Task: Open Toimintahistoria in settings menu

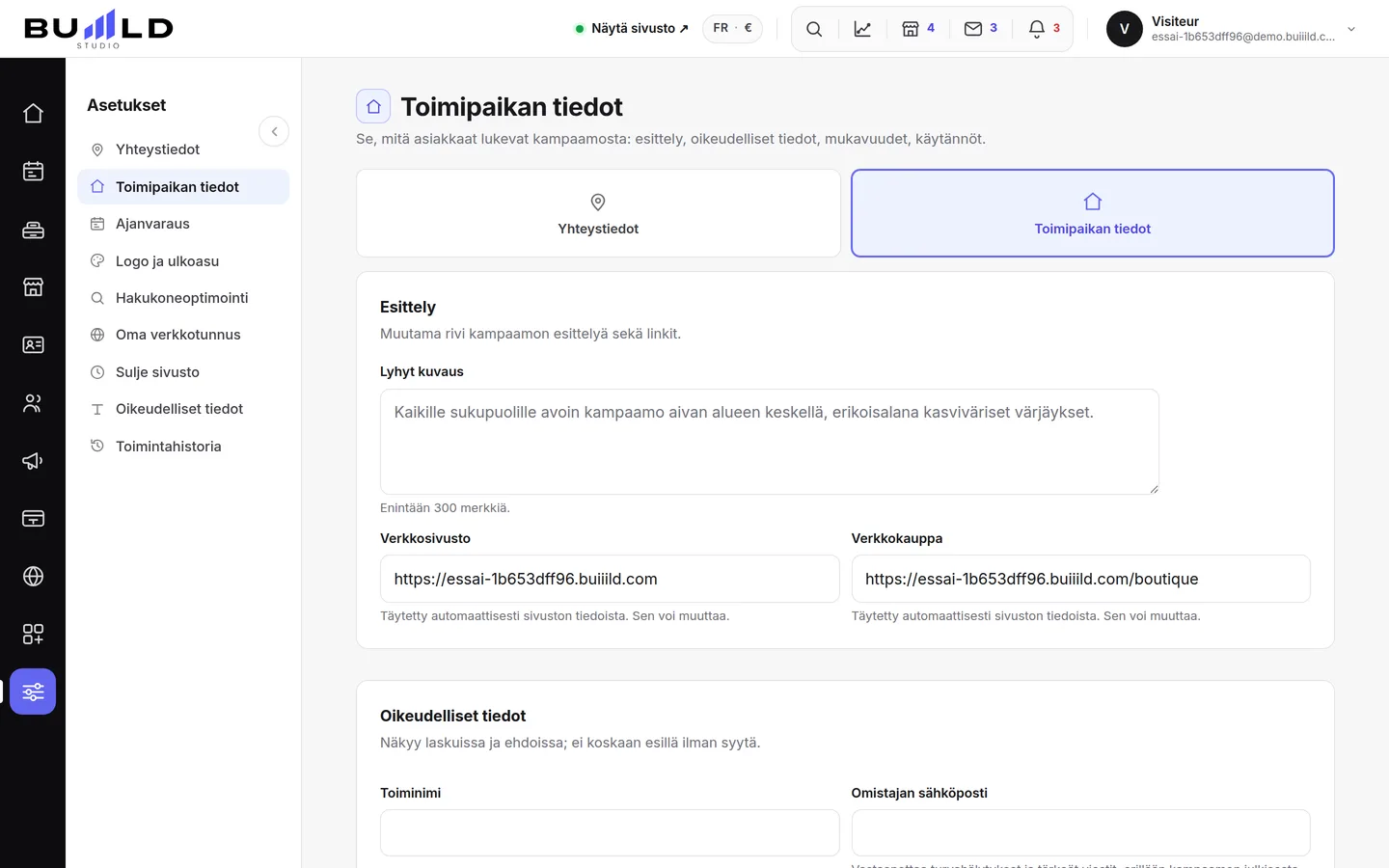Action: click(x=183, y=447)
